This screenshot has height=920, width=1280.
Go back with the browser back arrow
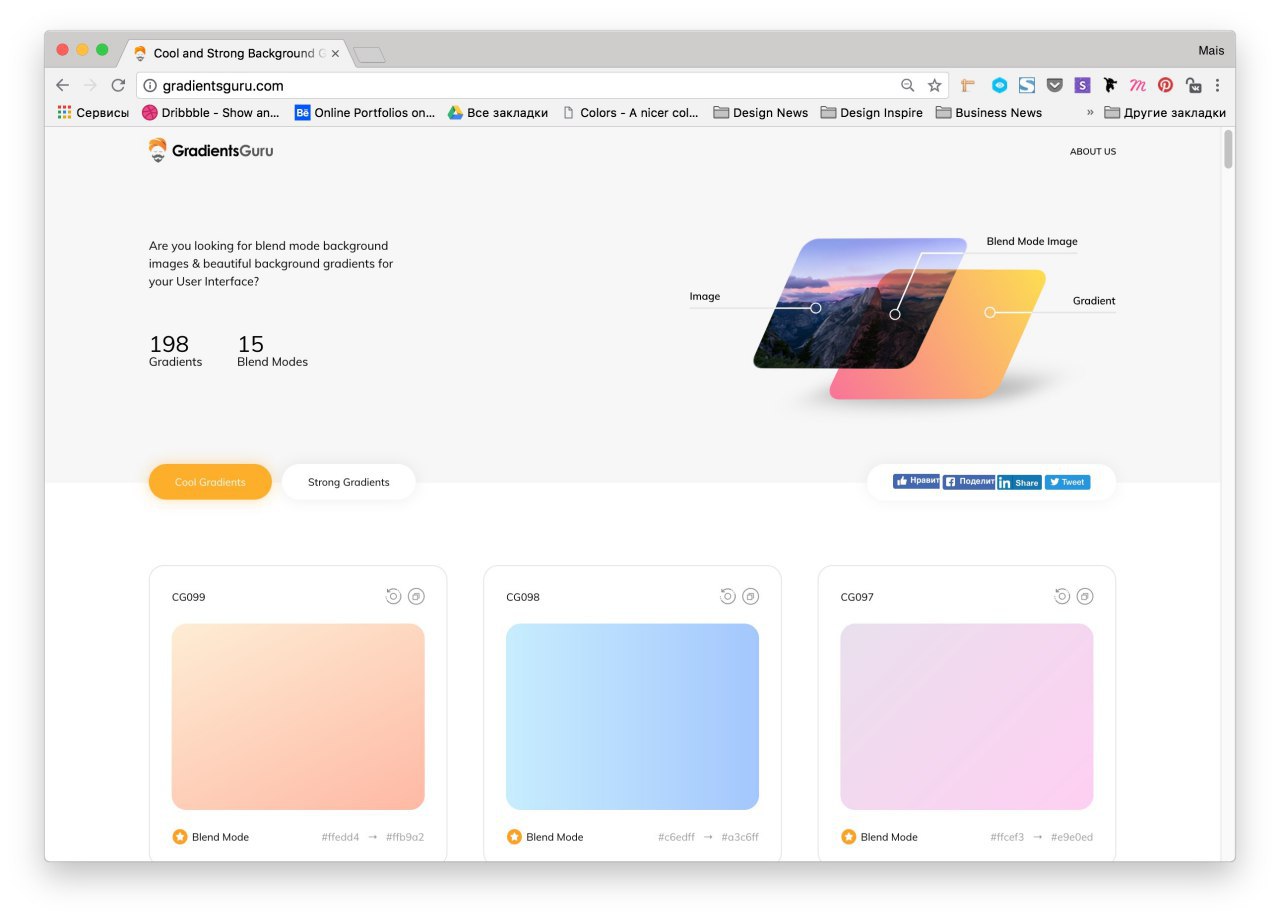62,86
